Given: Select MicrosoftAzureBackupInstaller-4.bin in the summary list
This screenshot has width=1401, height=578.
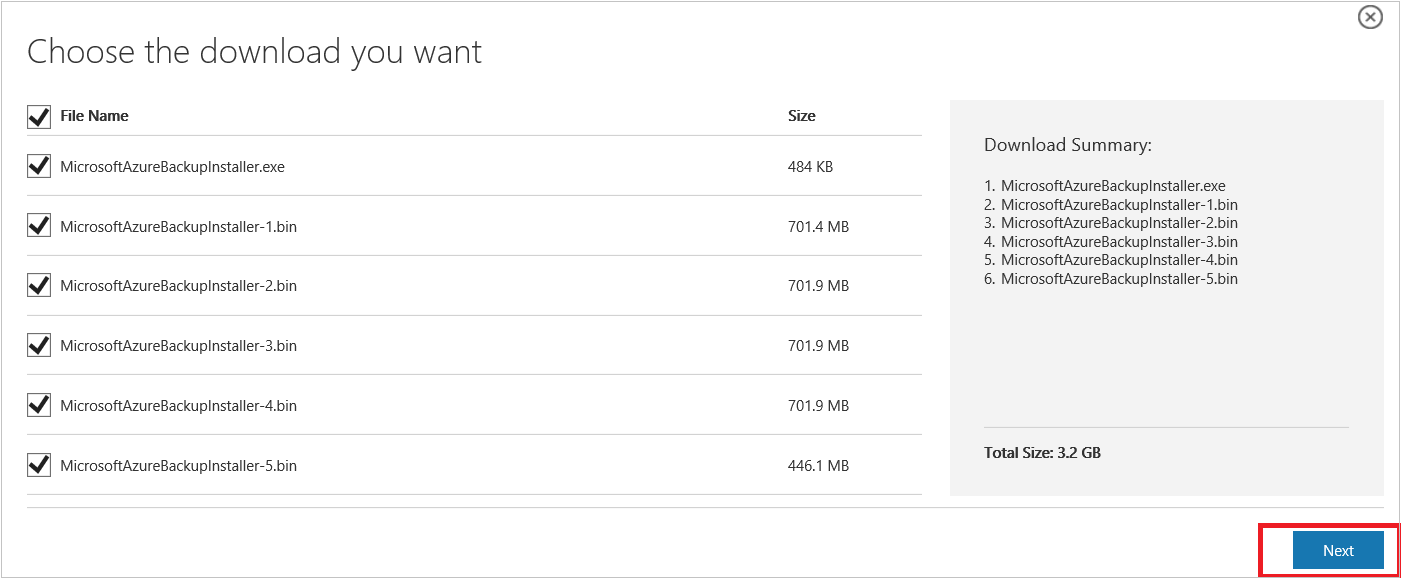Looking at the screenshot, I should click(1121, 259).
